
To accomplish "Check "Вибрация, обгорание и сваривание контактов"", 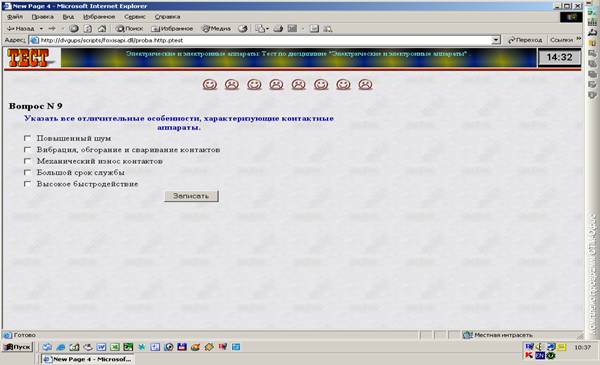I will tap(27, 149).
